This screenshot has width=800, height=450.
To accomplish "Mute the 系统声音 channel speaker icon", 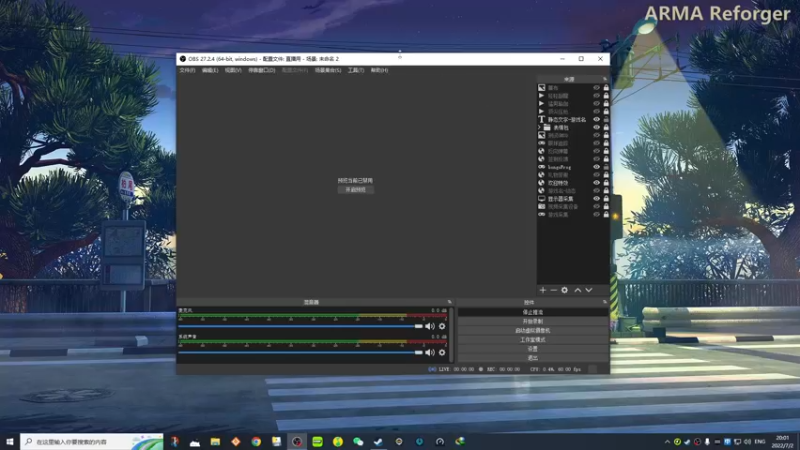I will (430, 353).
